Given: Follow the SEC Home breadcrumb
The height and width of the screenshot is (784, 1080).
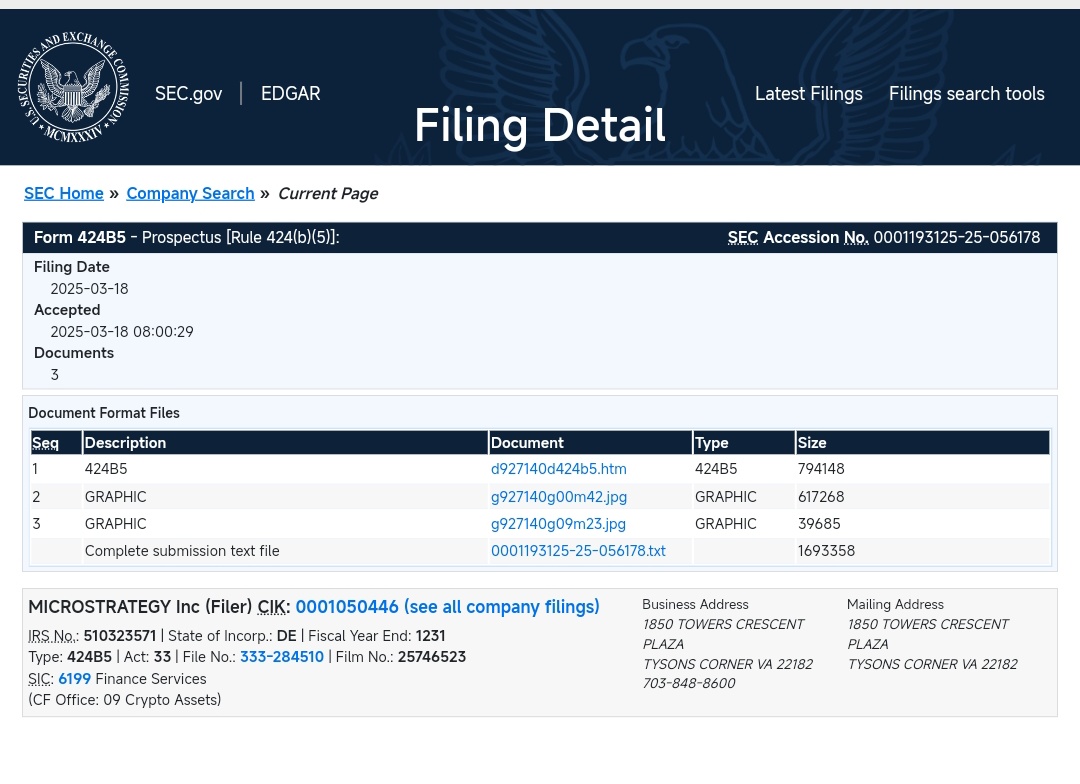Looking at the screenshot, I should point(64,194).
